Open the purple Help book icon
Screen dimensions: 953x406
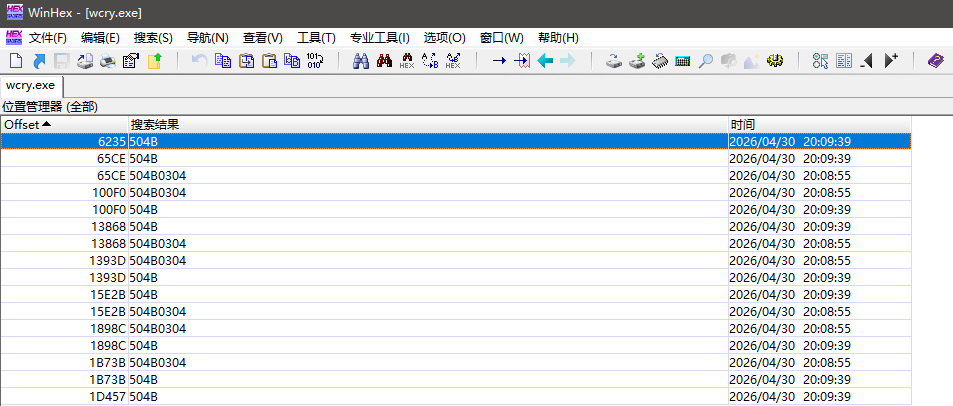(x=936, y=61)
